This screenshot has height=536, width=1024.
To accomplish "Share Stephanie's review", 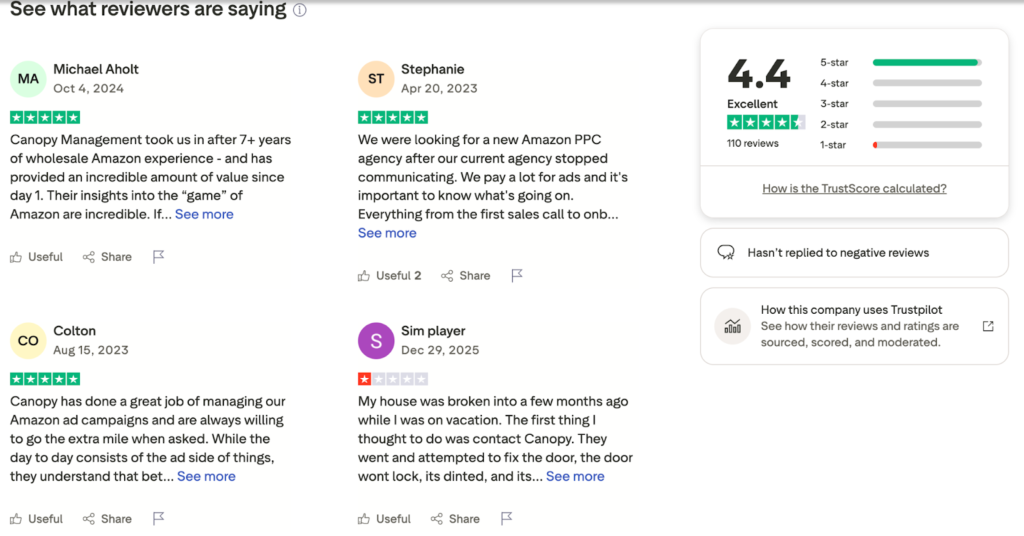I will tap(466, 276).
